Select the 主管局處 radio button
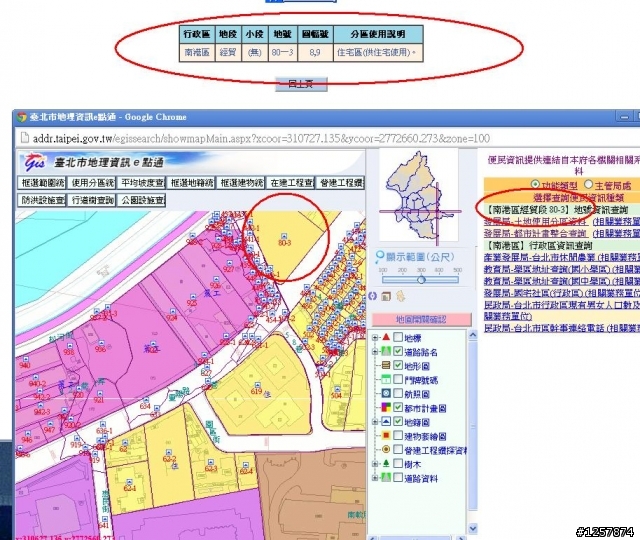Viewport: 640px width, 540px height. [x=588, y=184]
